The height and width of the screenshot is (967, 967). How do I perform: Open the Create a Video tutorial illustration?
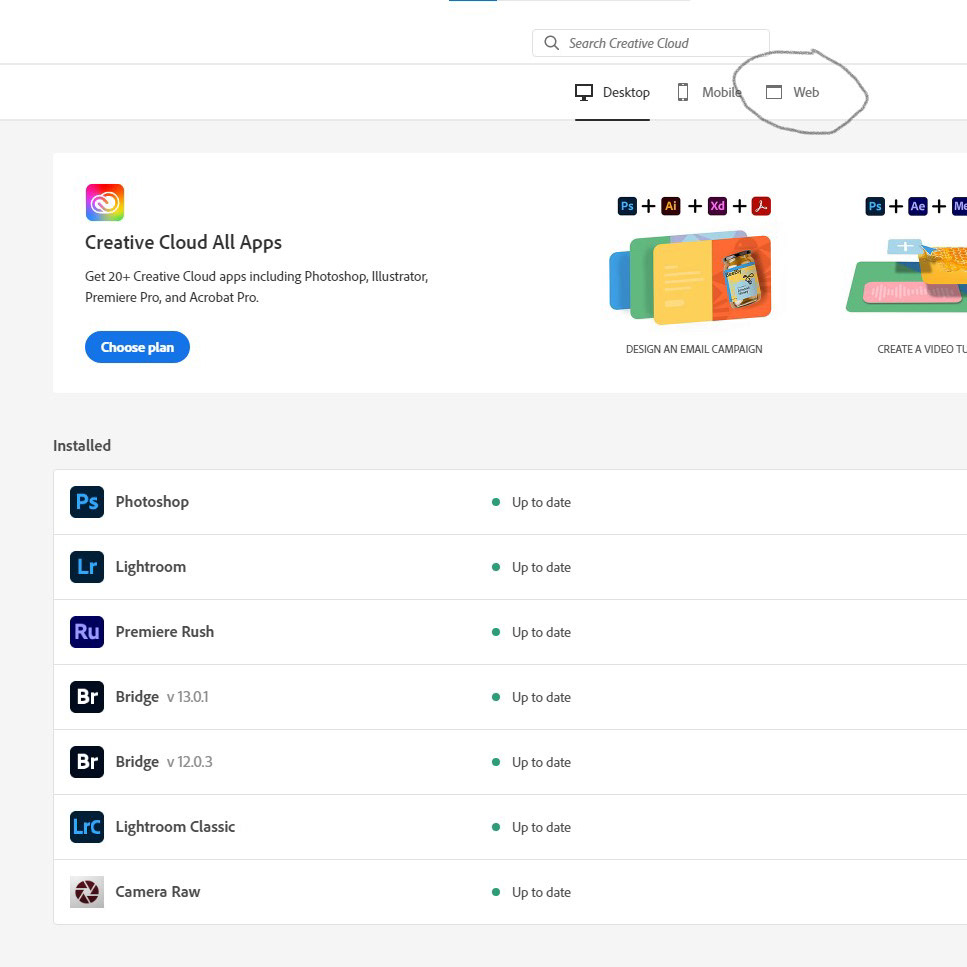coord(907,276)
